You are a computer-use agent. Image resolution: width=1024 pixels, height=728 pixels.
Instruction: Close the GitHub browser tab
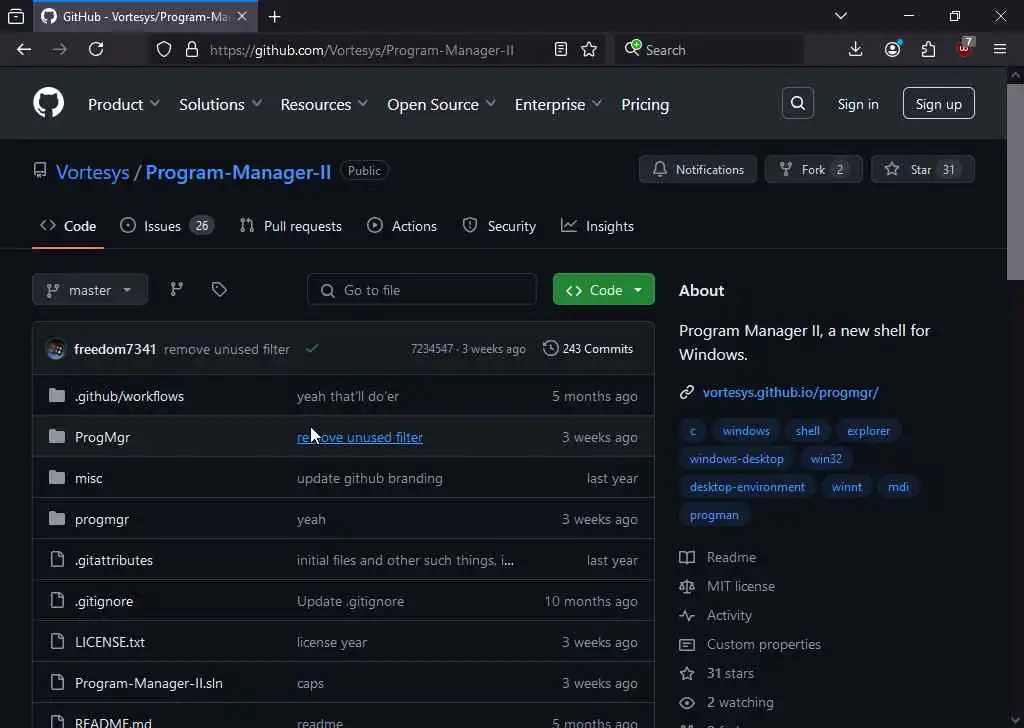point(242,16)
